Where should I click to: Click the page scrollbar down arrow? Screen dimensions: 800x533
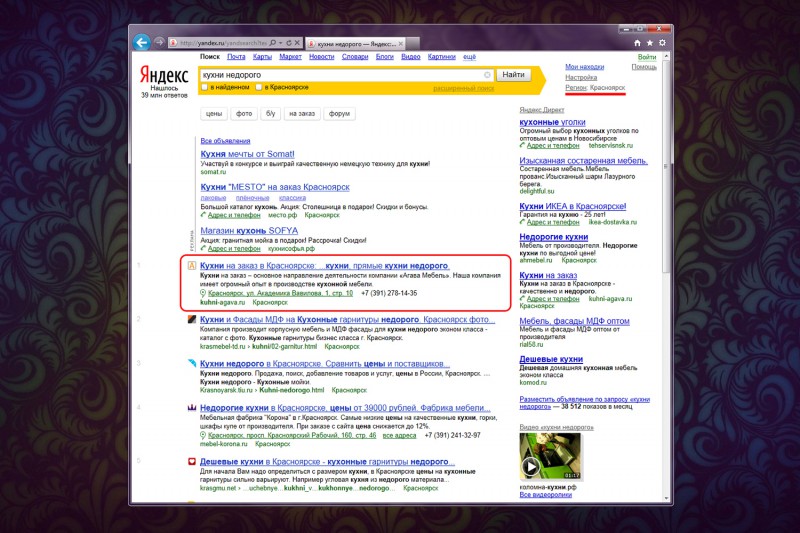(666, 498)
